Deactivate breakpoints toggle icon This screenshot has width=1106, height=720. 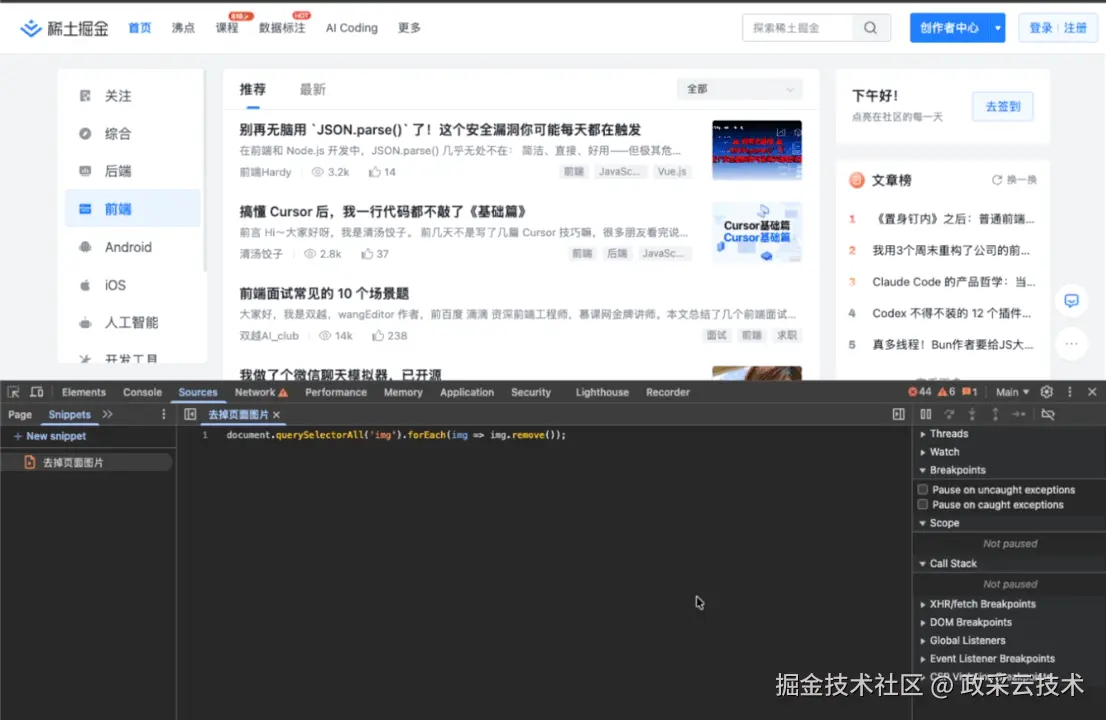(x=1048, y=415)
